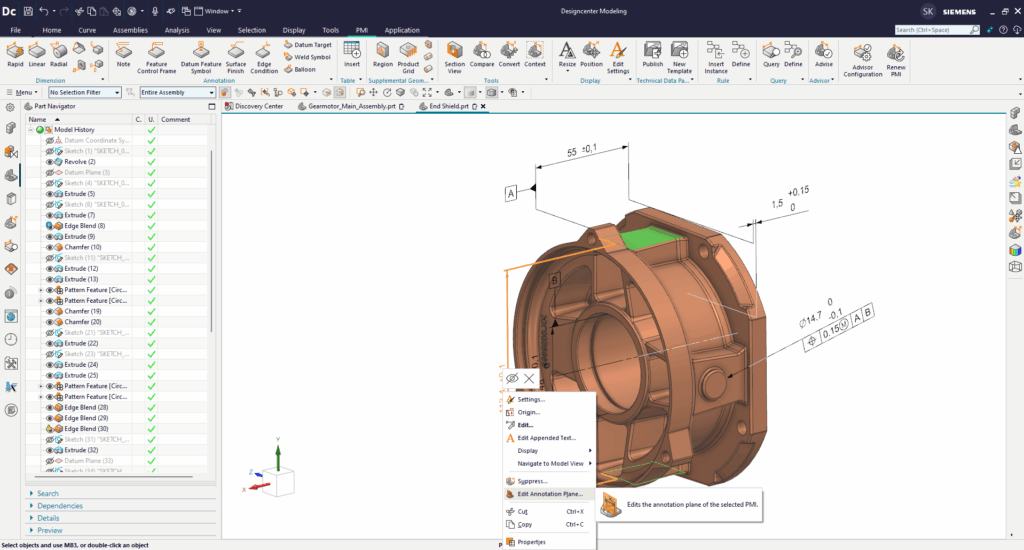Click the Feature Control Frame tool
Viewport: 1024px width, 550px height.
click(x=157, y=52)
